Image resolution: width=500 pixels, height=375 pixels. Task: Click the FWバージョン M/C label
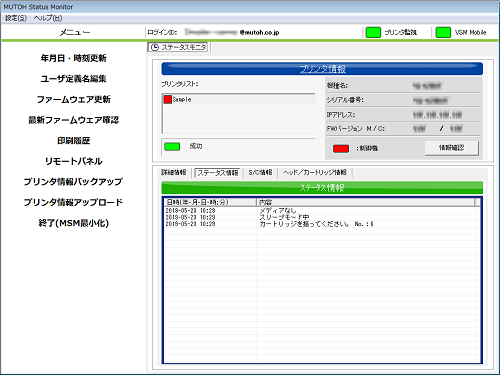[356, 129]
